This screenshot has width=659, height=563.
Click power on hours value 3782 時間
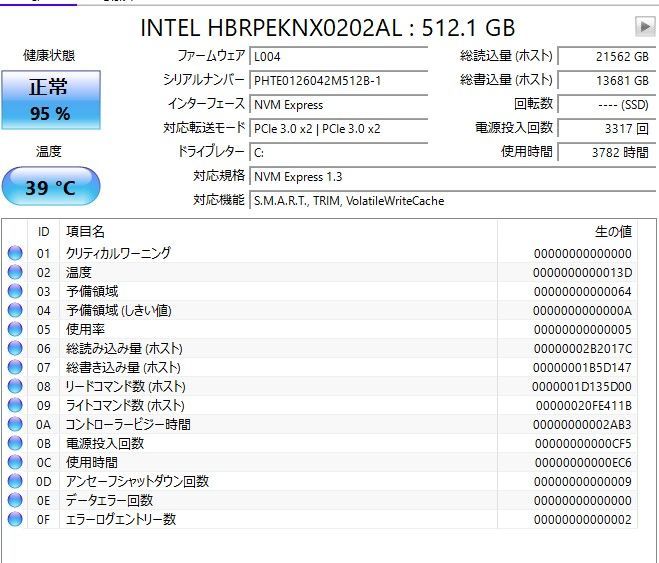606,152
